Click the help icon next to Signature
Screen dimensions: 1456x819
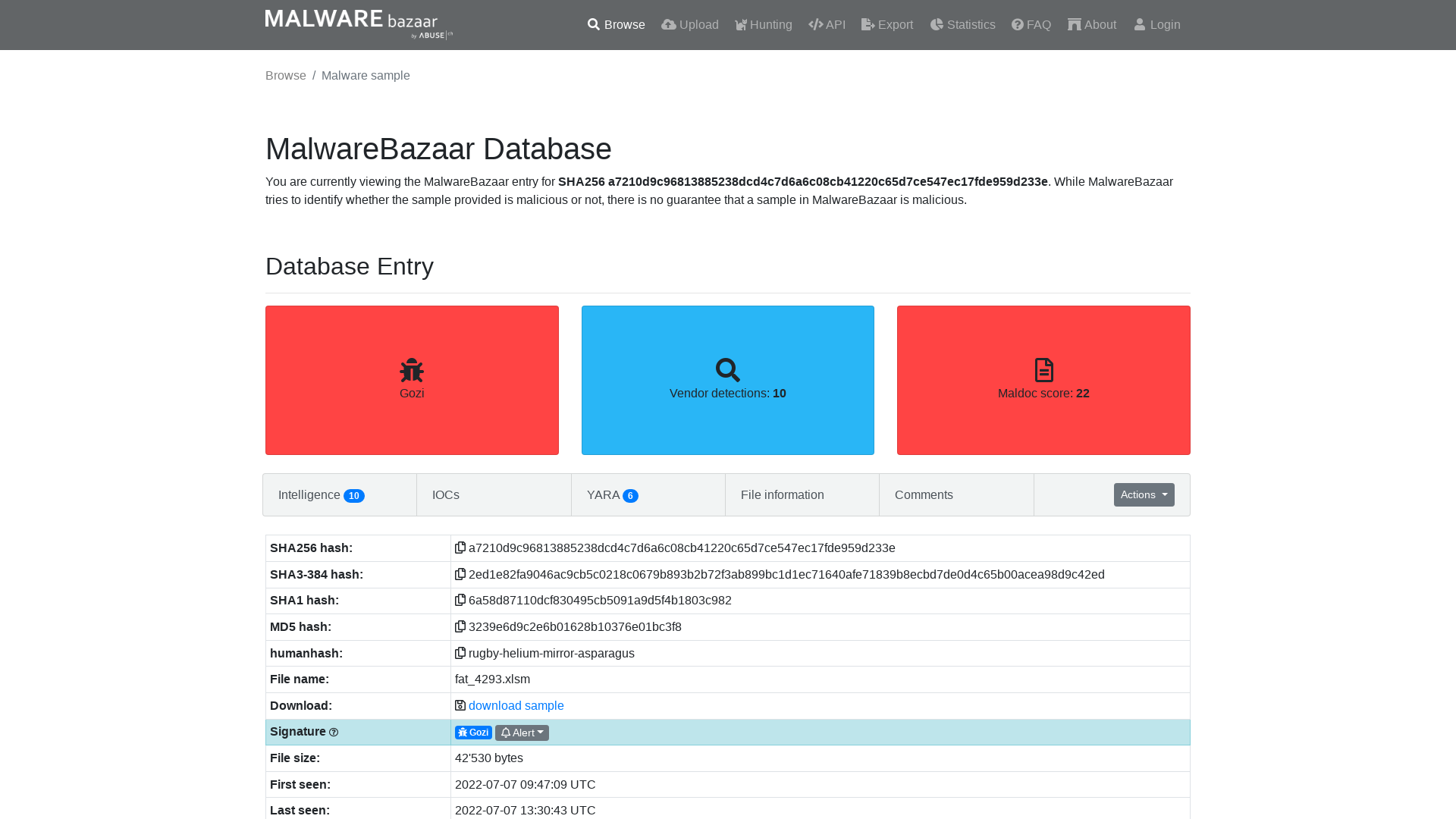[334, 732]
